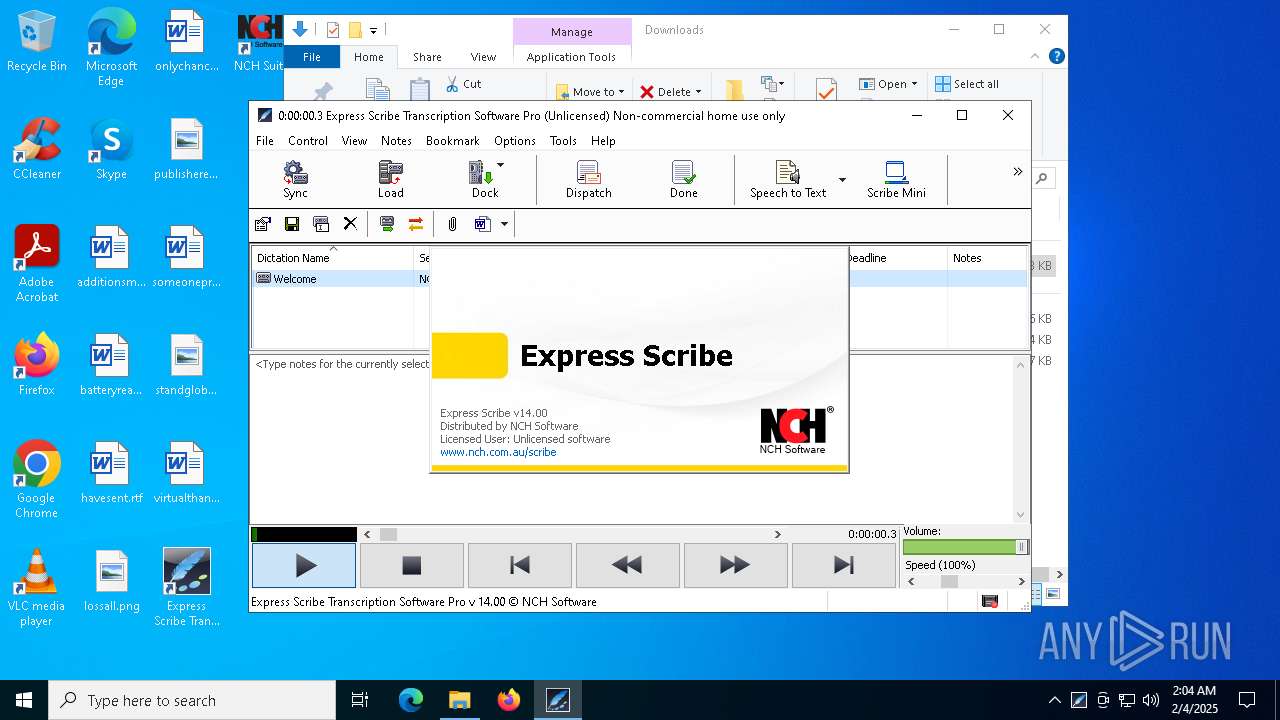Viewport: 1280px width, 720px height.
Task: Click the Fast Forward button
Action: point(735,566)
